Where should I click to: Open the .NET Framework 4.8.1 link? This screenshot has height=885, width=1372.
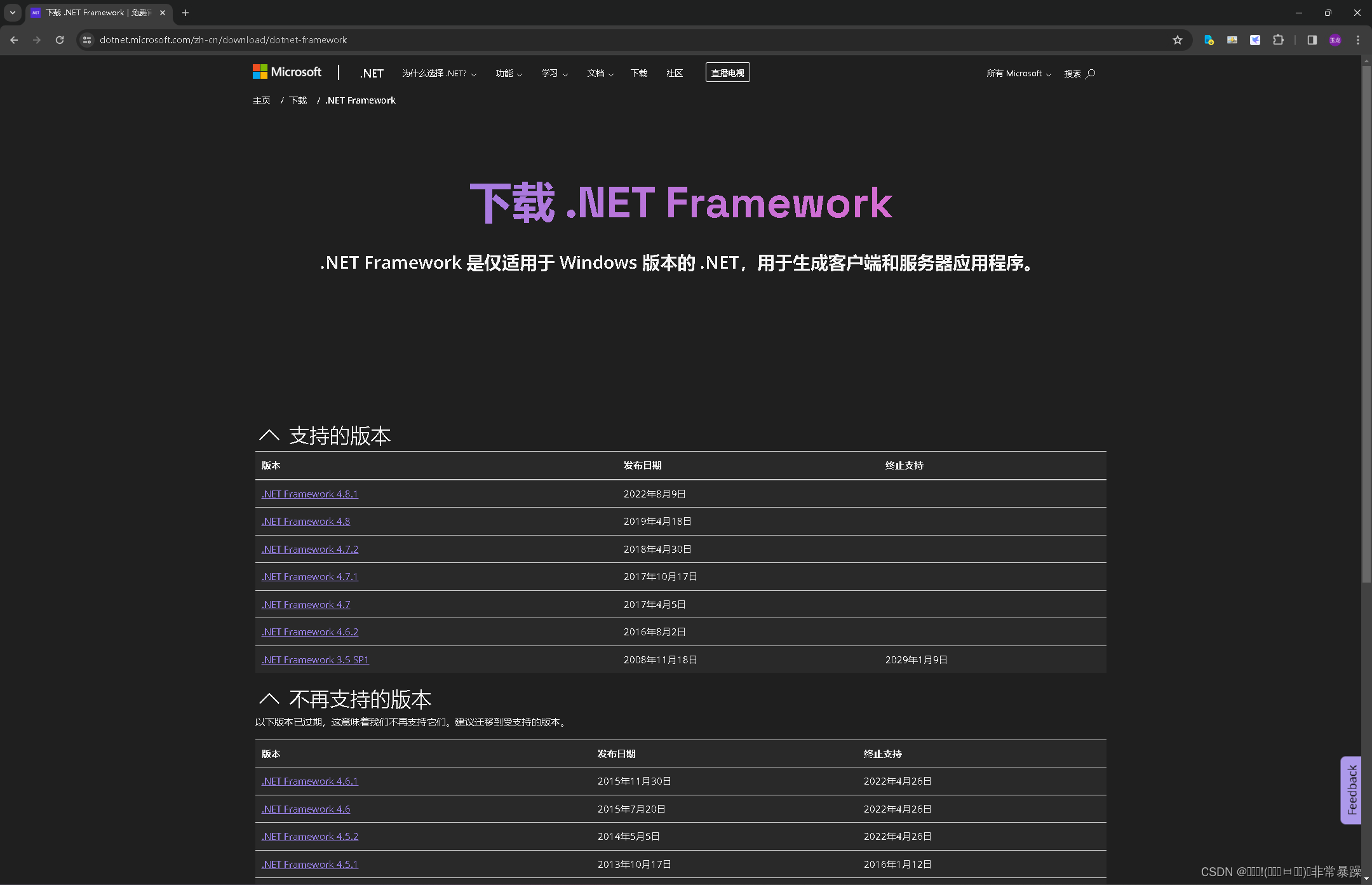pyautogui.click(x=310, y=494)
